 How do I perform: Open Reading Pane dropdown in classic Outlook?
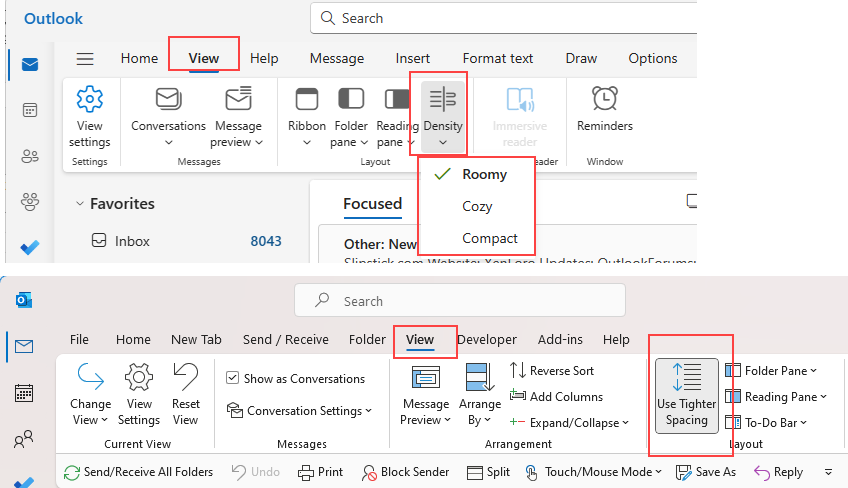[776, 397]
